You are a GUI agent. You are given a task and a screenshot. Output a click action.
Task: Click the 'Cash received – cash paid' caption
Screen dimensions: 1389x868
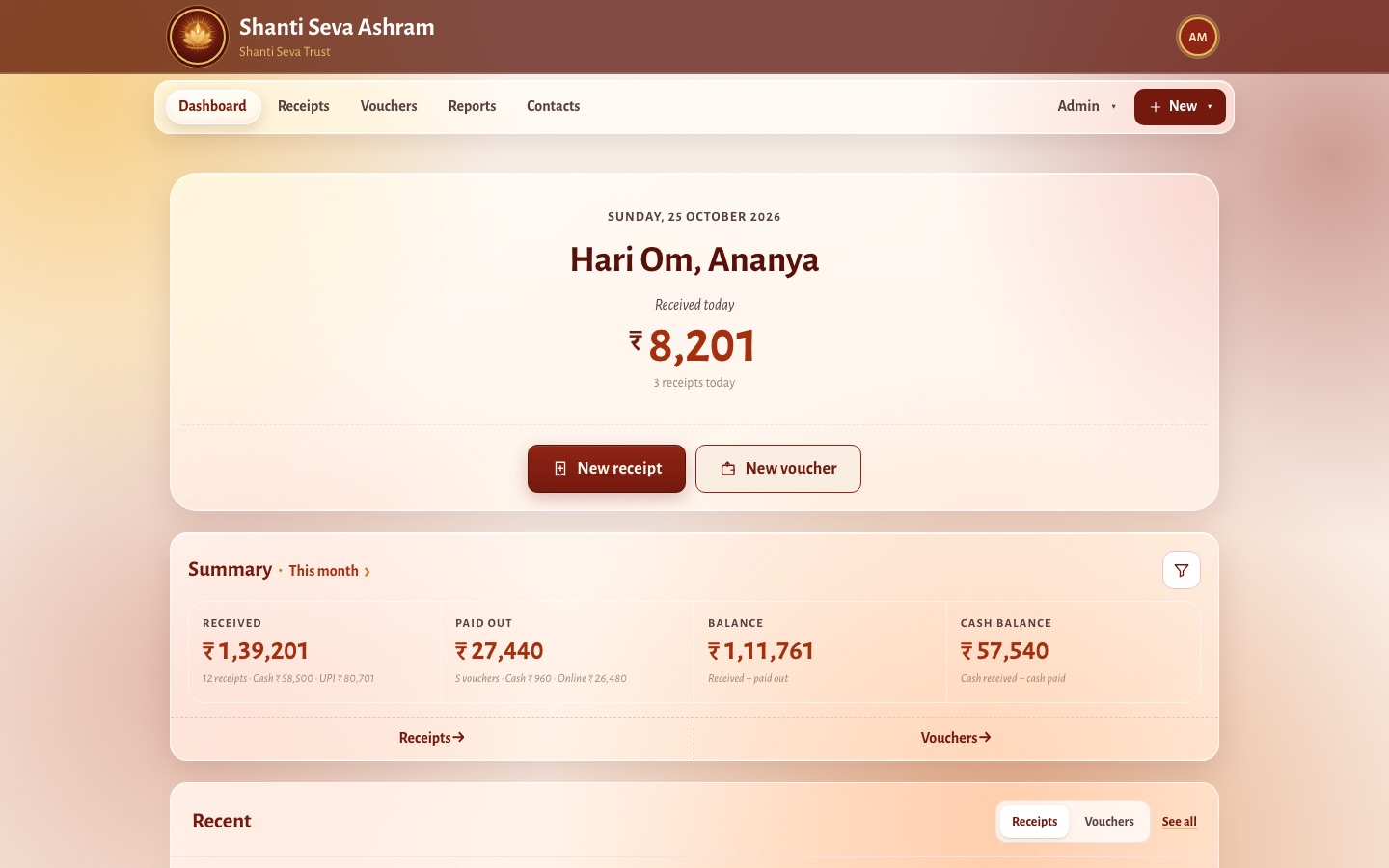click(x=1013, y=679)
